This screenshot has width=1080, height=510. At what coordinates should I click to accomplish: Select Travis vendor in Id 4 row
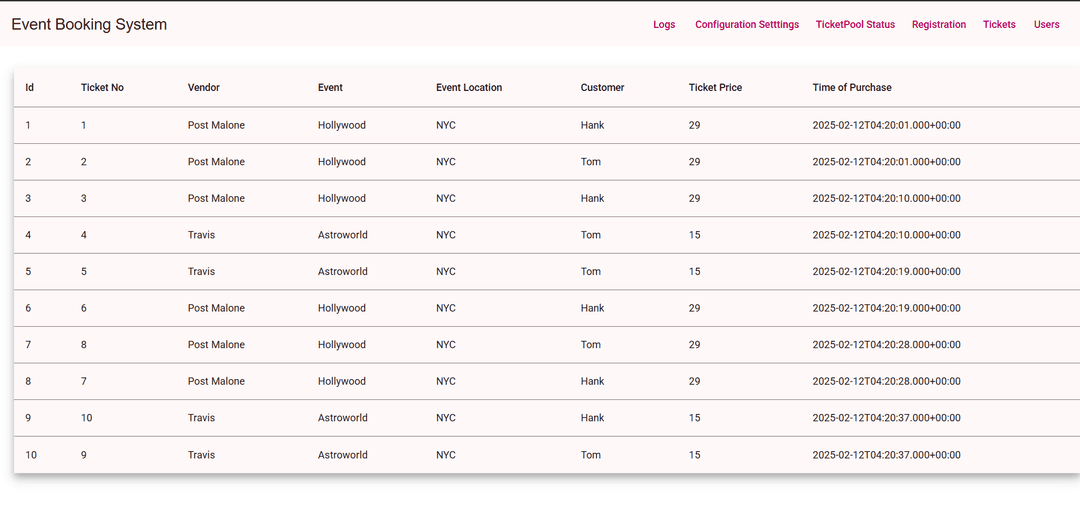click(x=201, y=235)
